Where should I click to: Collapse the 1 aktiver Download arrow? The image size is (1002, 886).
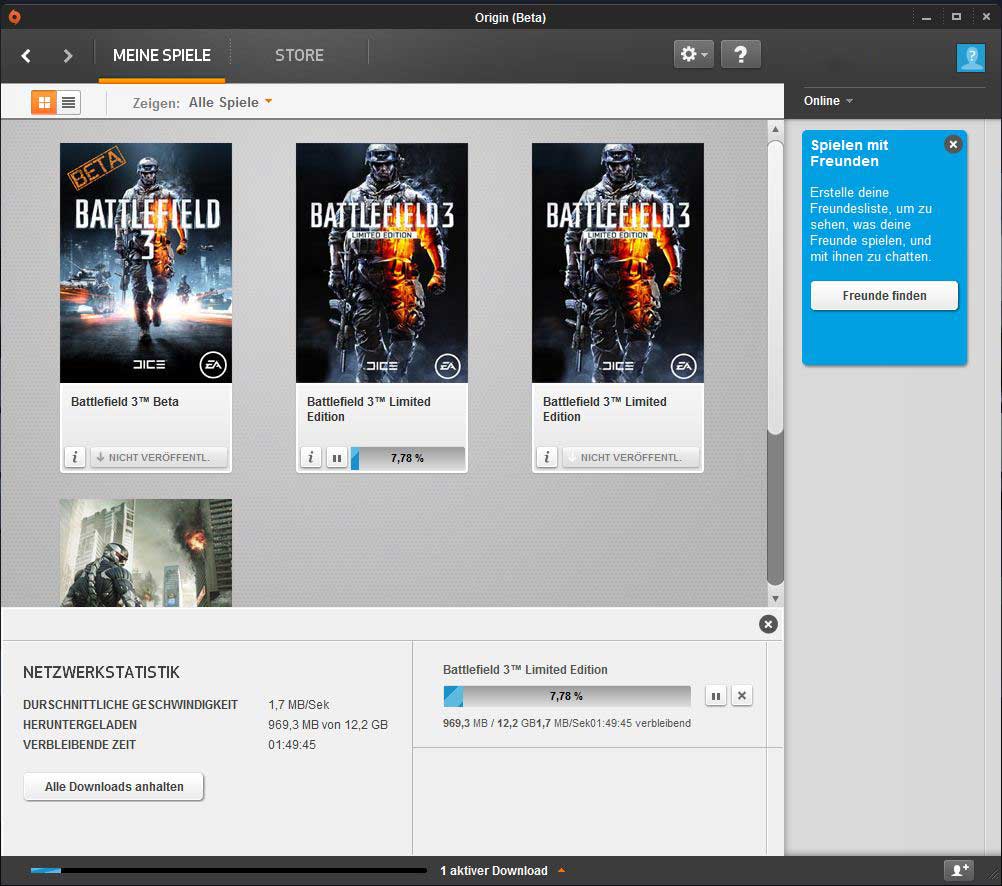561,870
